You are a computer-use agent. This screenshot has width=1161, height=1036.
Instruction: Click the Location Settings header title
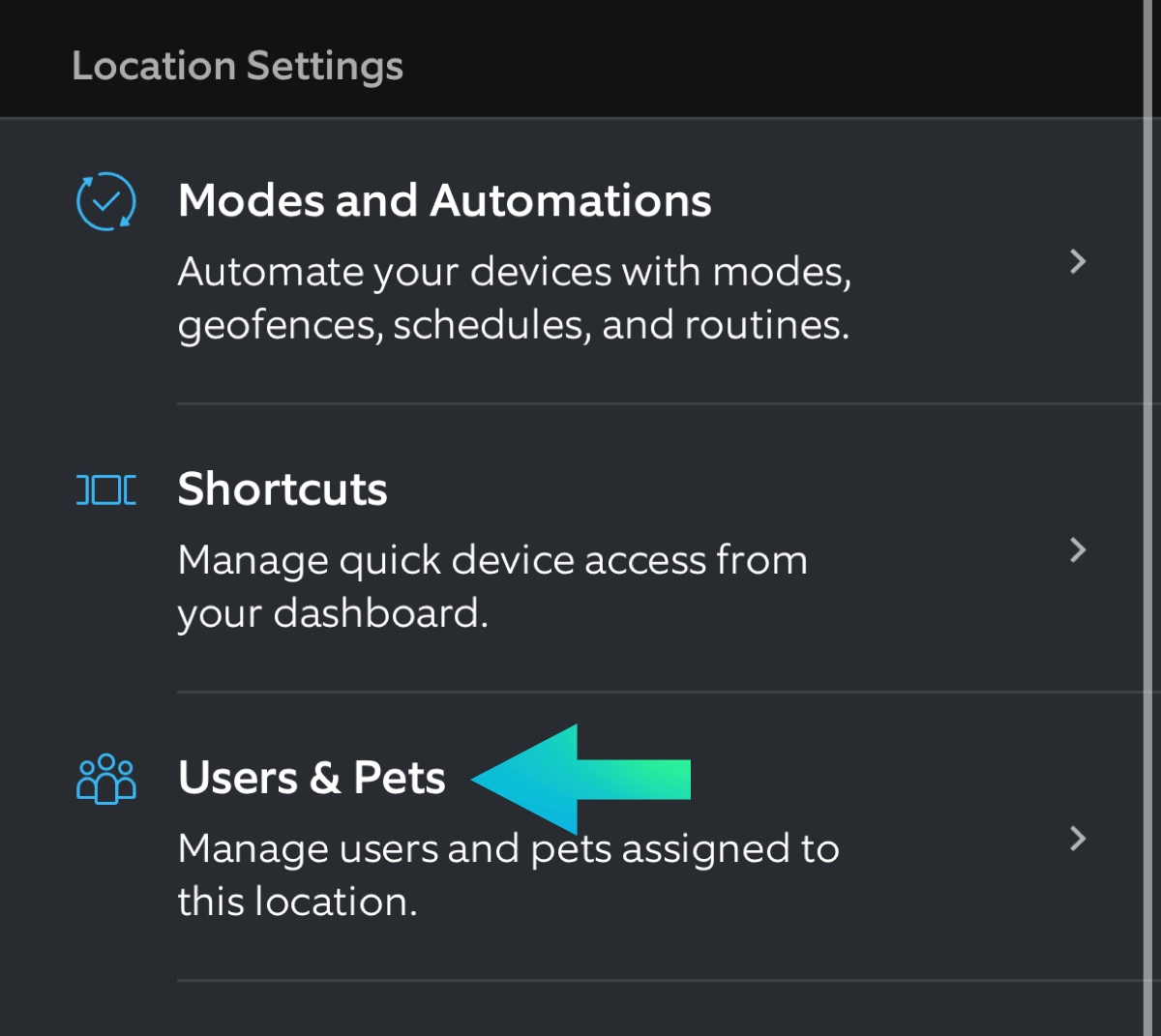(x=237, y=66)
